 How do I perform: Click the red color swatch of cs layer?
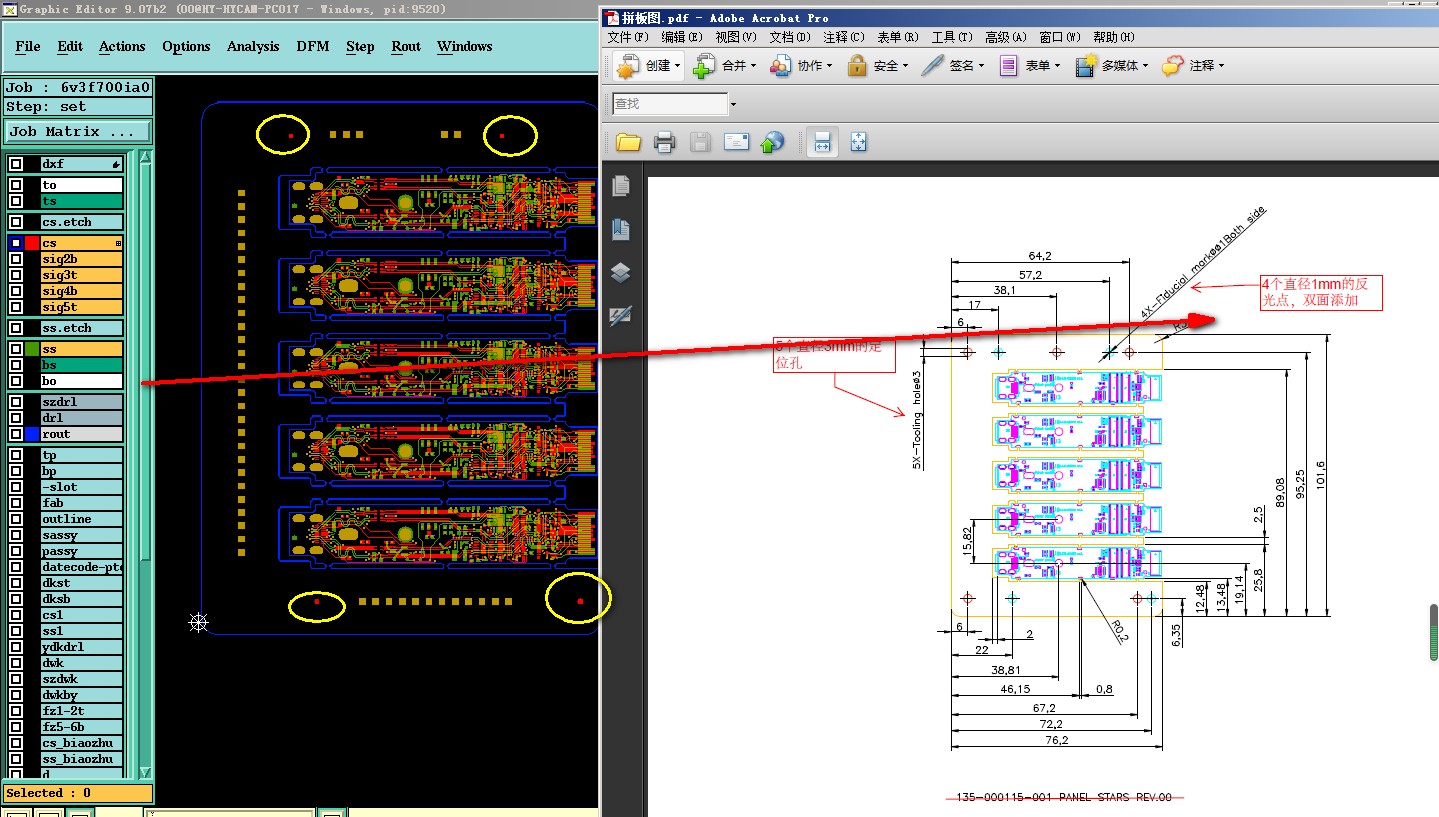[32, 243]
